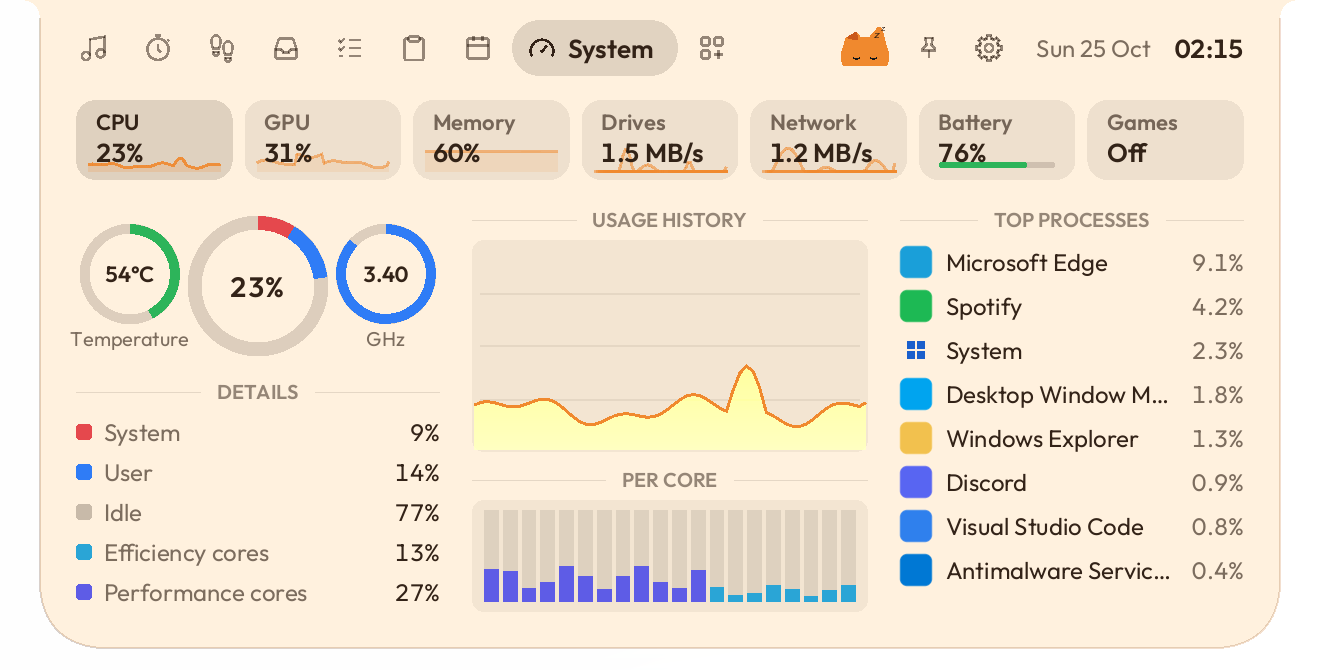Click the TOP PROCESSES heading
This screenshot has width=1320, height=670.
[1072, 220]
